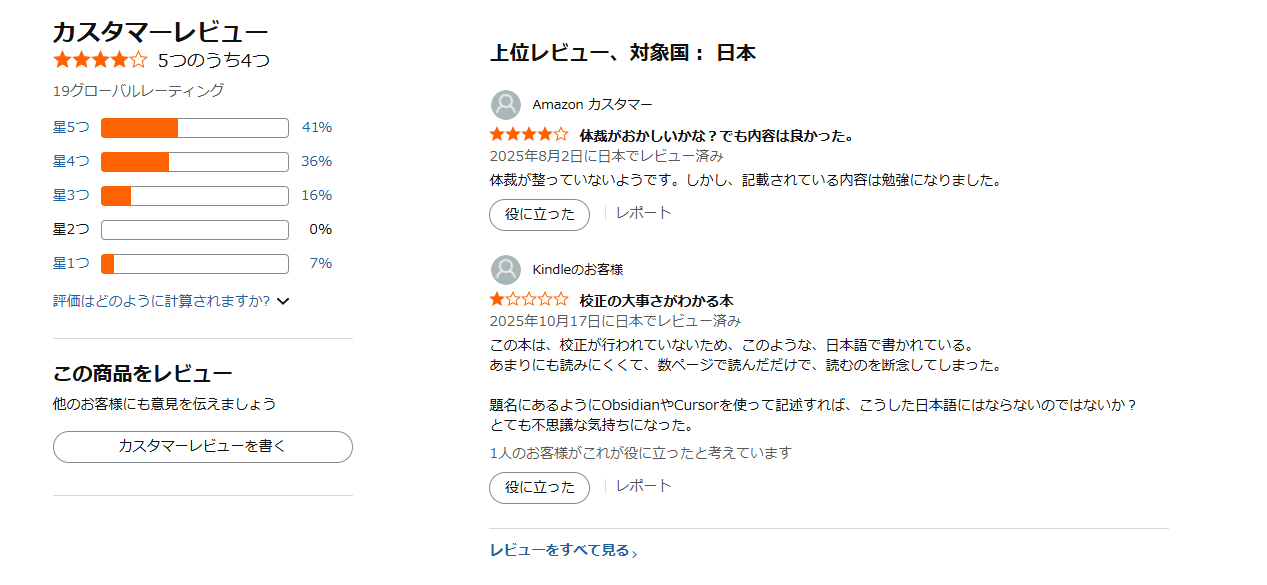Mark first review as 役に立った

(539, 214)
